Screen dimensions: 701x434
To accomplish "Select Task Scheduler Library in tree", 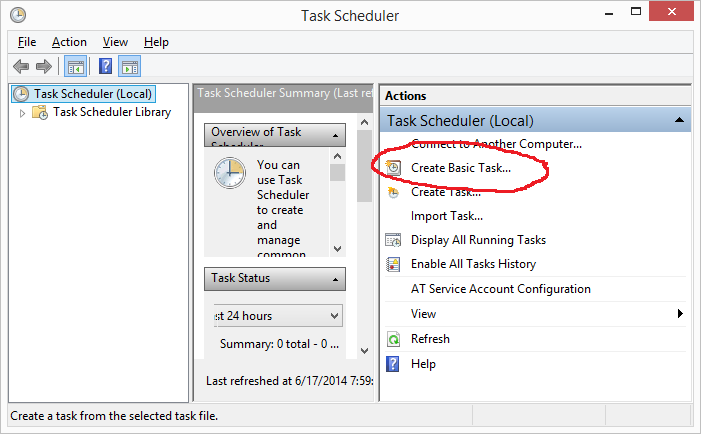I will (x=112, y=112).
